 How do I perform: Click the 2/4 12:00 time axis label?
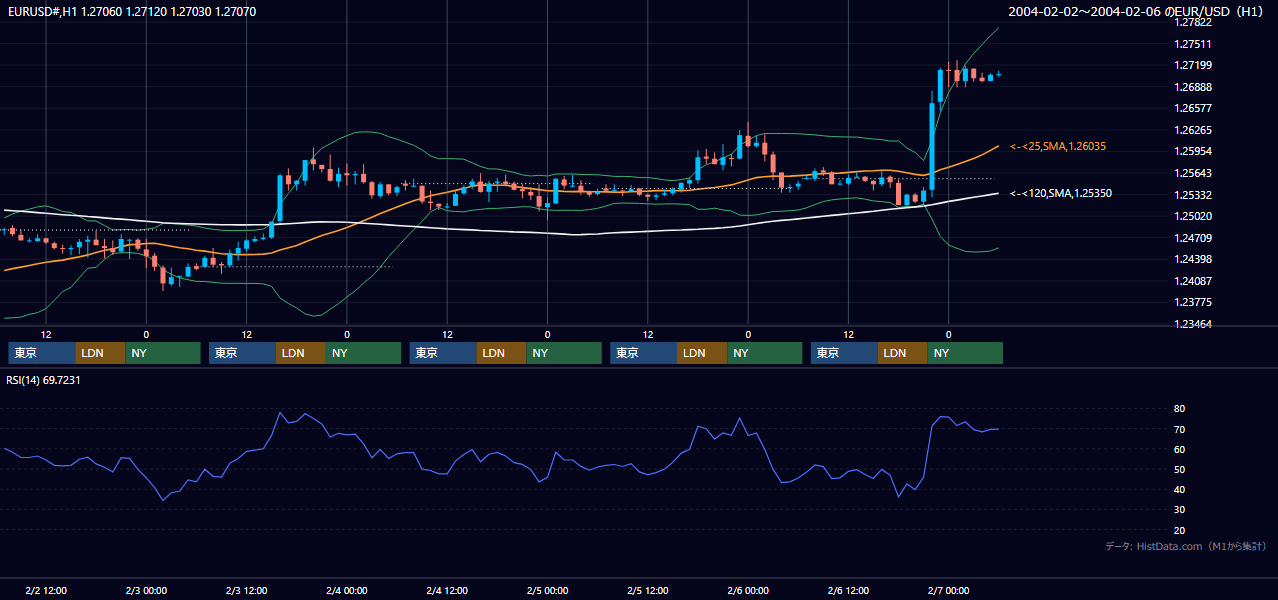(x=447, y=590)
